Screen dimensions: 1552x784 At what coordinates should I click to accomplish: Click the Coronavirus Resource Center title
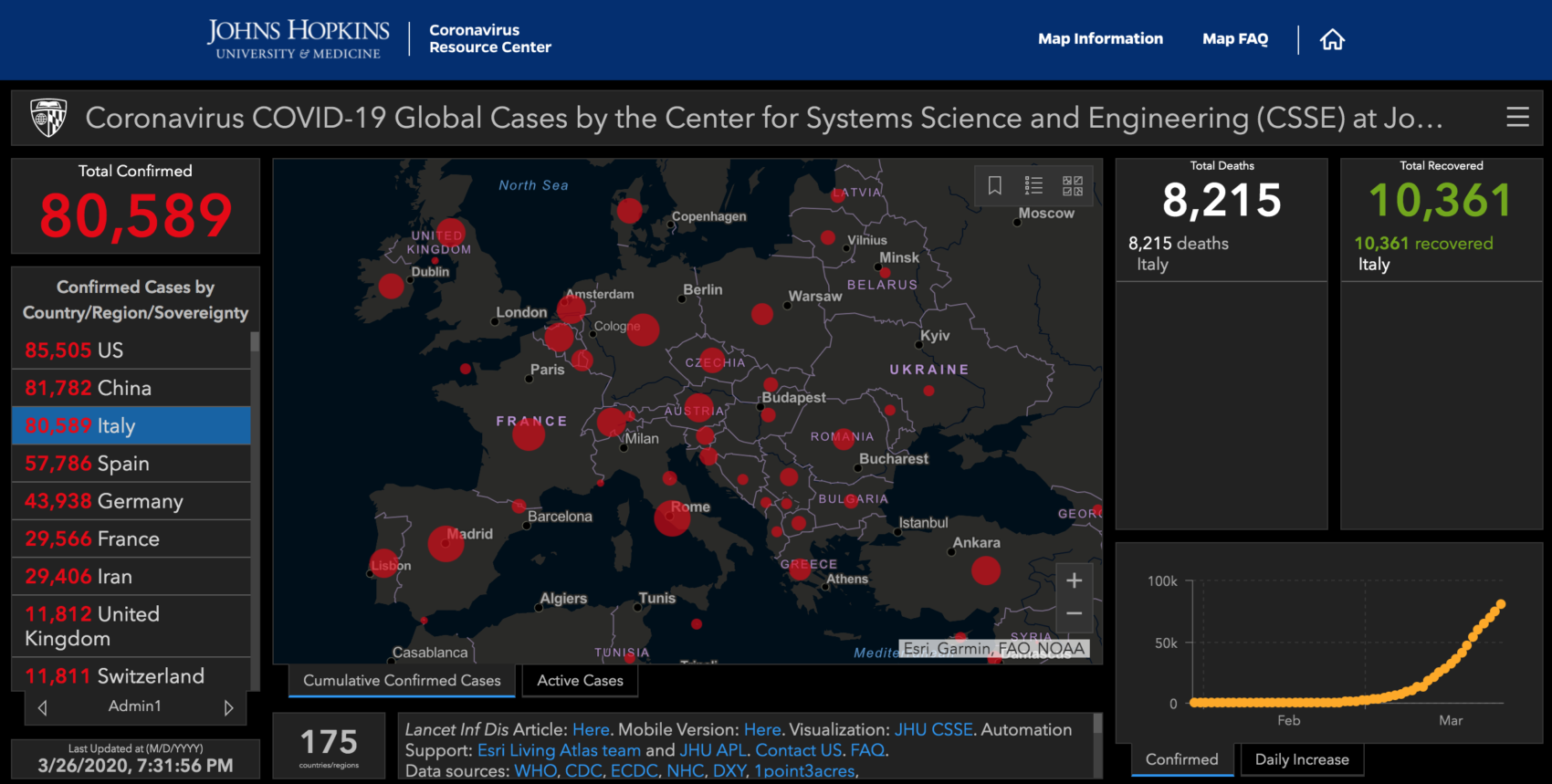(x=490, y=38)
